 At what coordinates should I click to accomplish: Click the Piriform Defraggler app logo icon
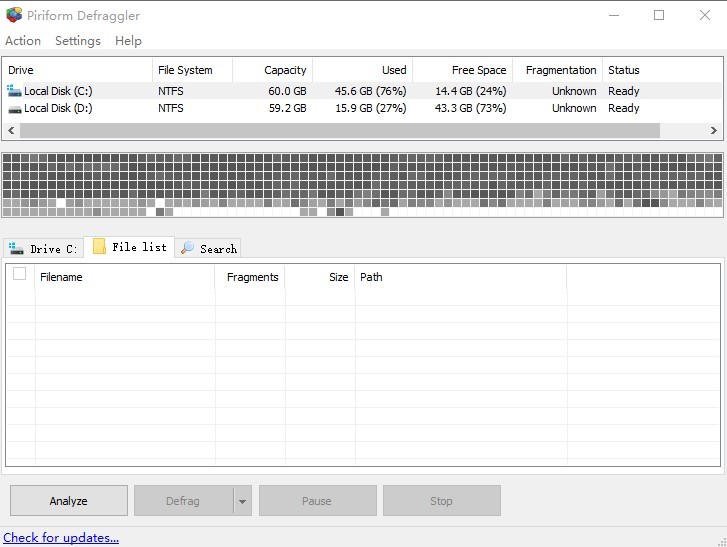point(14,15)
